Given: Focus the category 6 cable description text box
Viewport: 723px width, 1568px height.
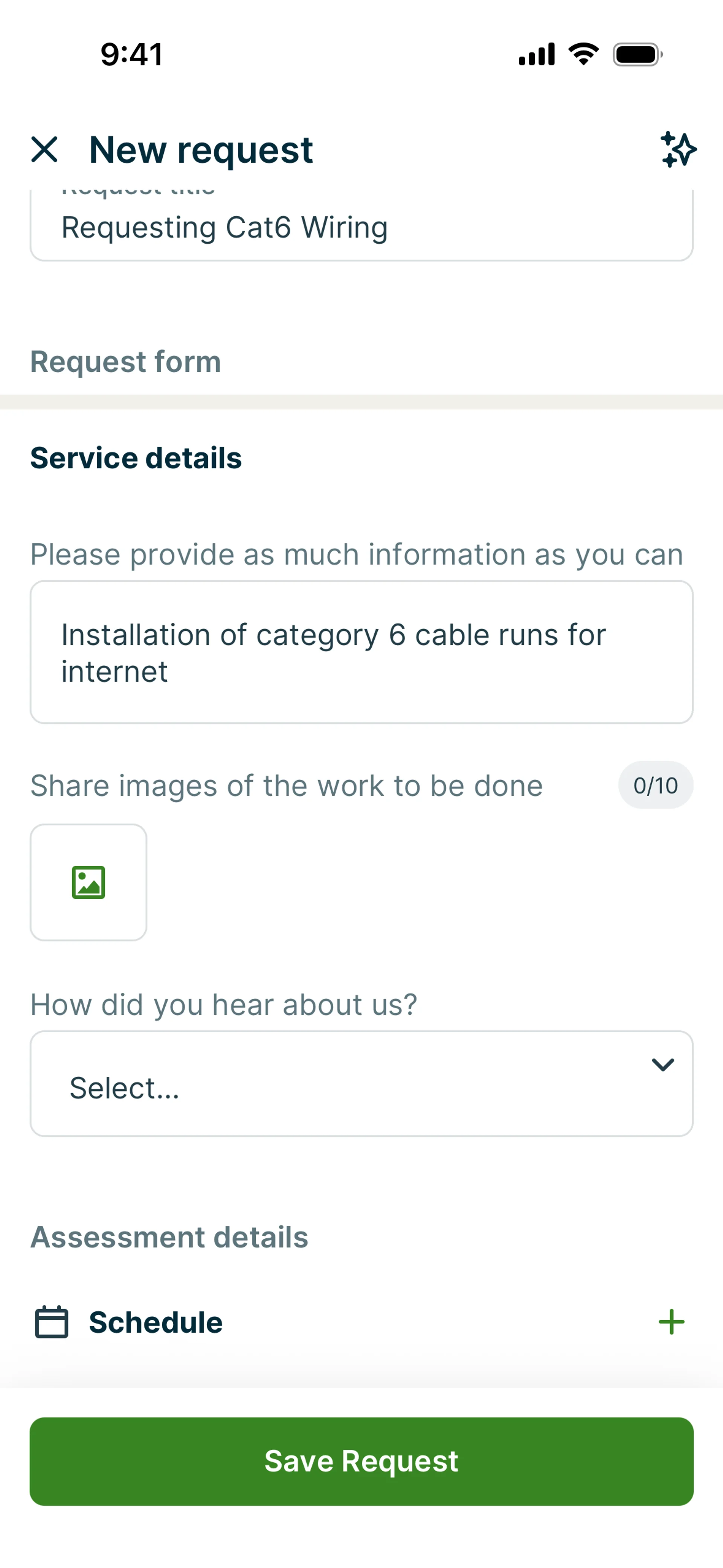Looking at the screenshot, I should coord(361,653).
